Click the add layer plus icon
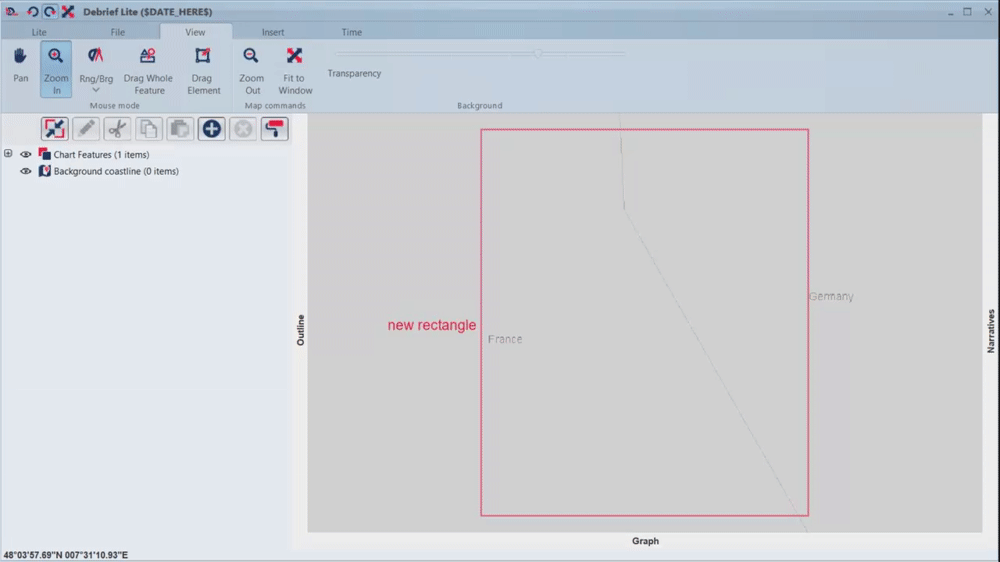 211,129
